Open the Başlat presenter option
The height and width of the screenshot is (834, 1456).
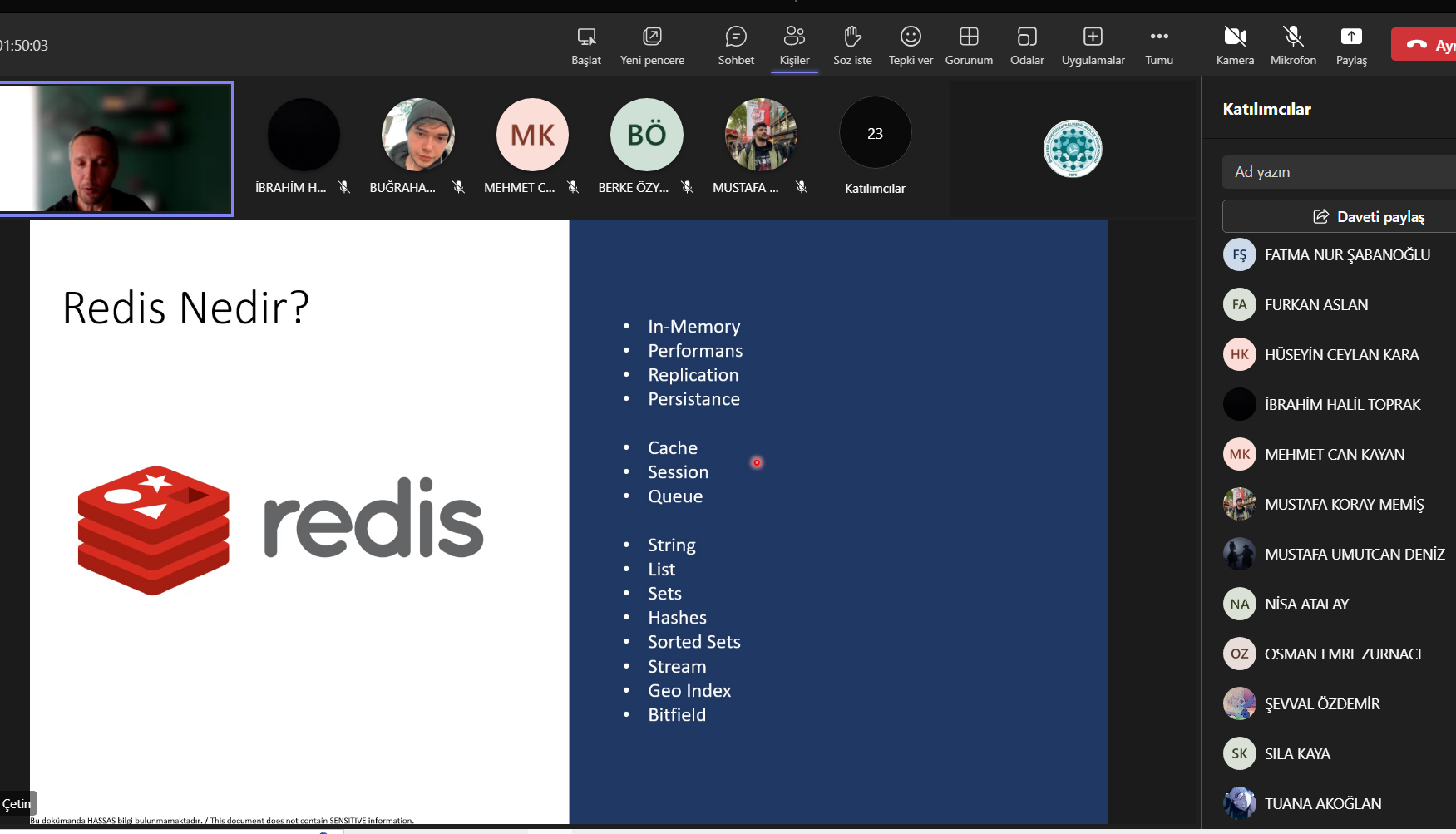586,46
